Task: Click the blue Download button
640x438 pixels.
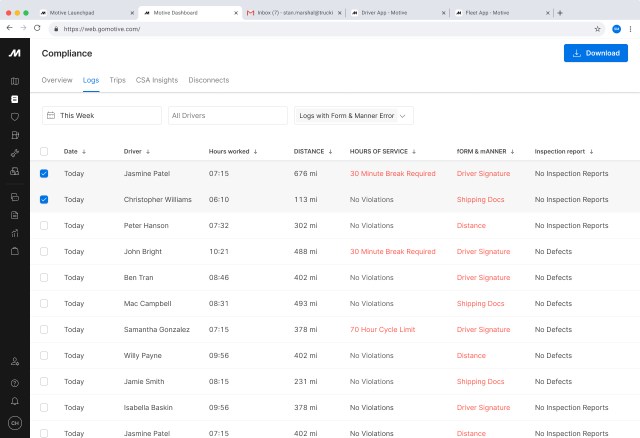Action: pyautogui.click(x=596, y=53)
